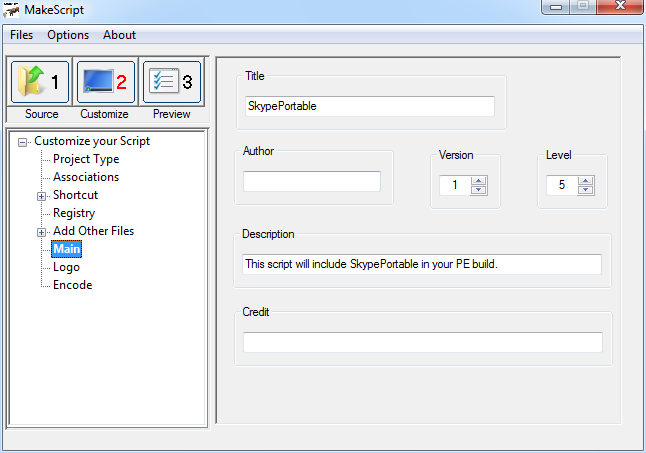Minimize the MakeScript window
Viewport: 646px width, 453px height.
coord(556,7)
